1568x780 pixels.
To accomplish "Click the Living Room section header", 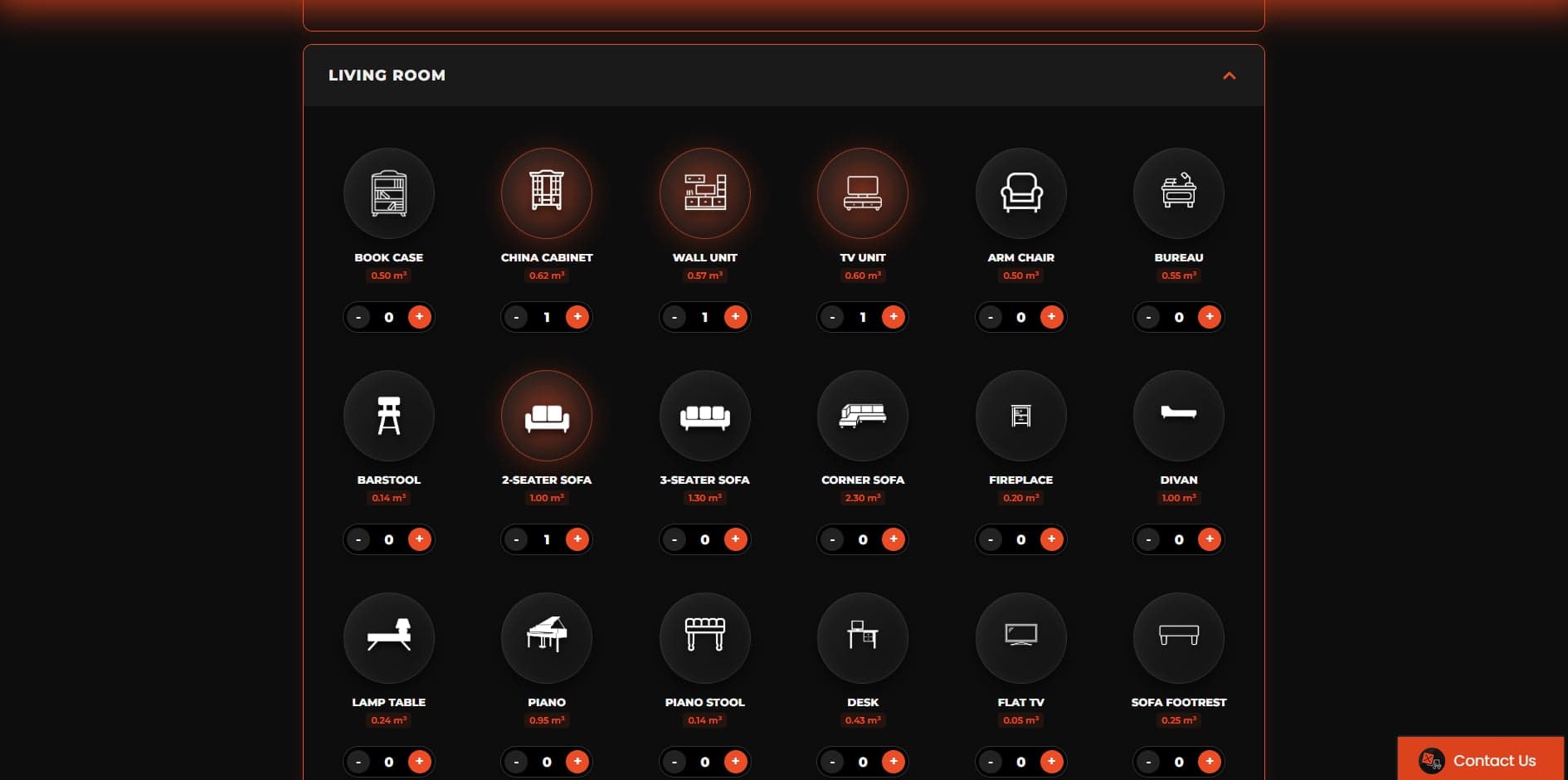I will pos(783,76).
